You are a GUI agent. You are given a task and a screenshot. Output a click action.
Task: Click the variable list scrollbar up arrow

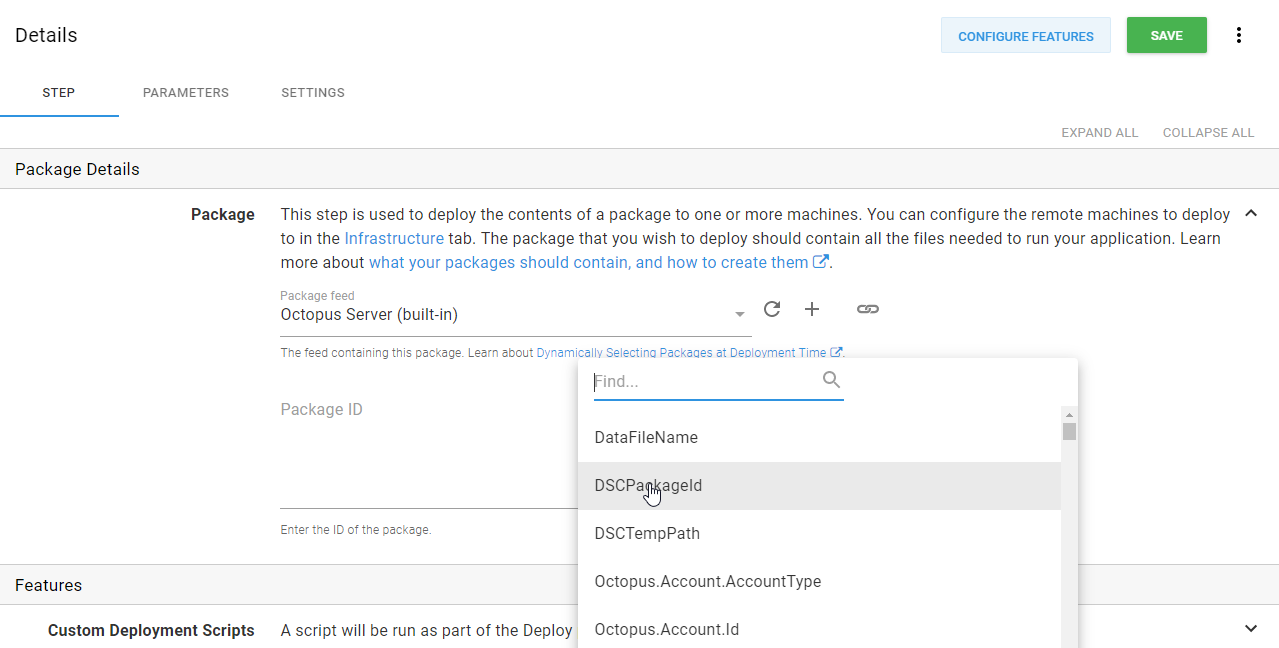point(1069,415)
